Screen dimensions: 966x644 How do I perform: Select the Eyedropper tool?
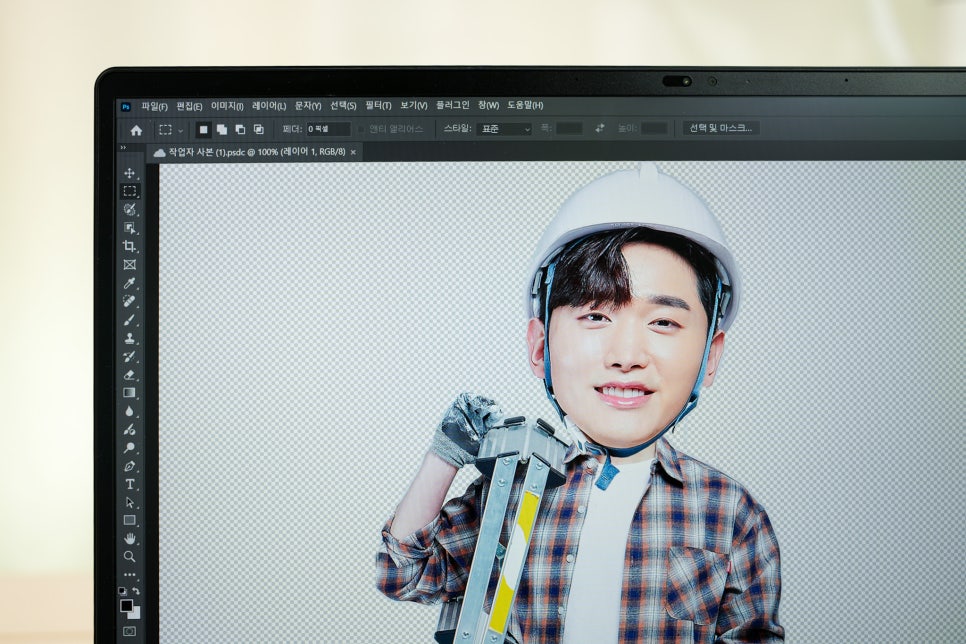(x=129, y=283)
